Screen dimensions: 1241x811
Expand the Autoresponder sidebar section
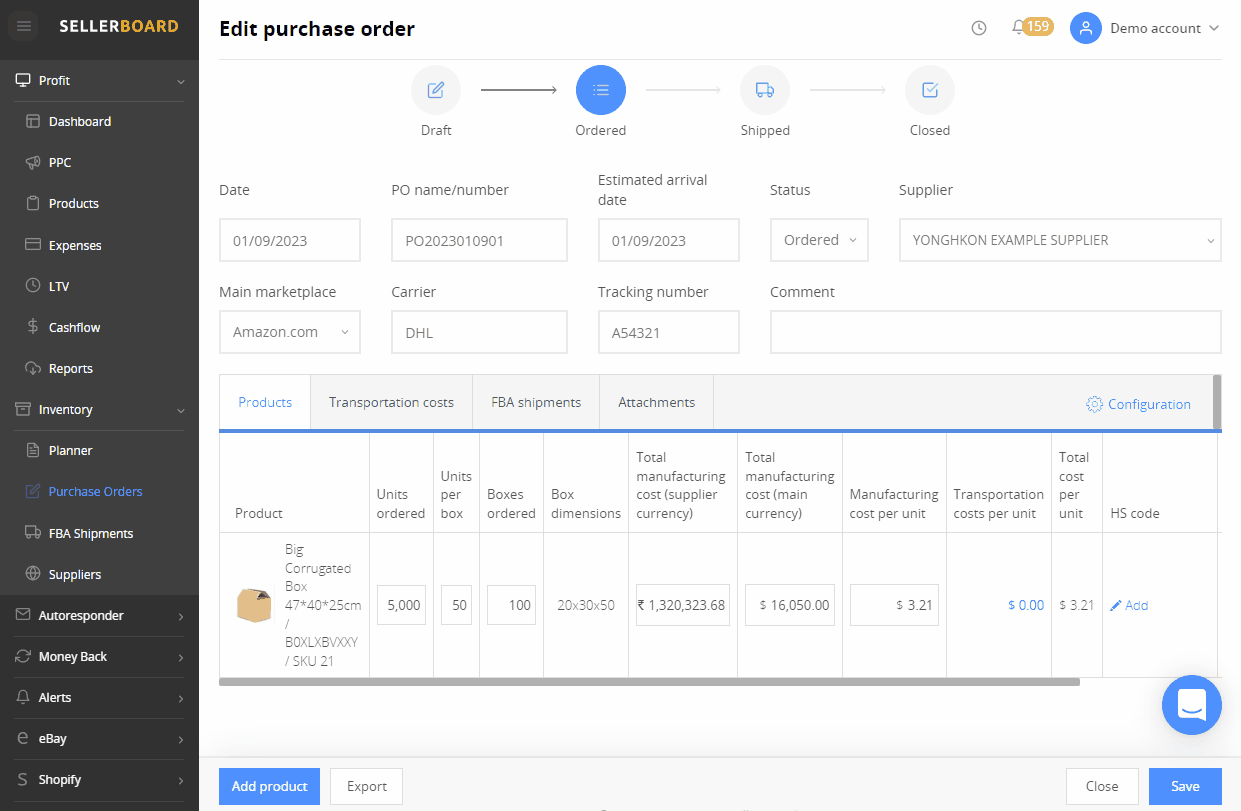pyautogui.click(x=100, y=615)
